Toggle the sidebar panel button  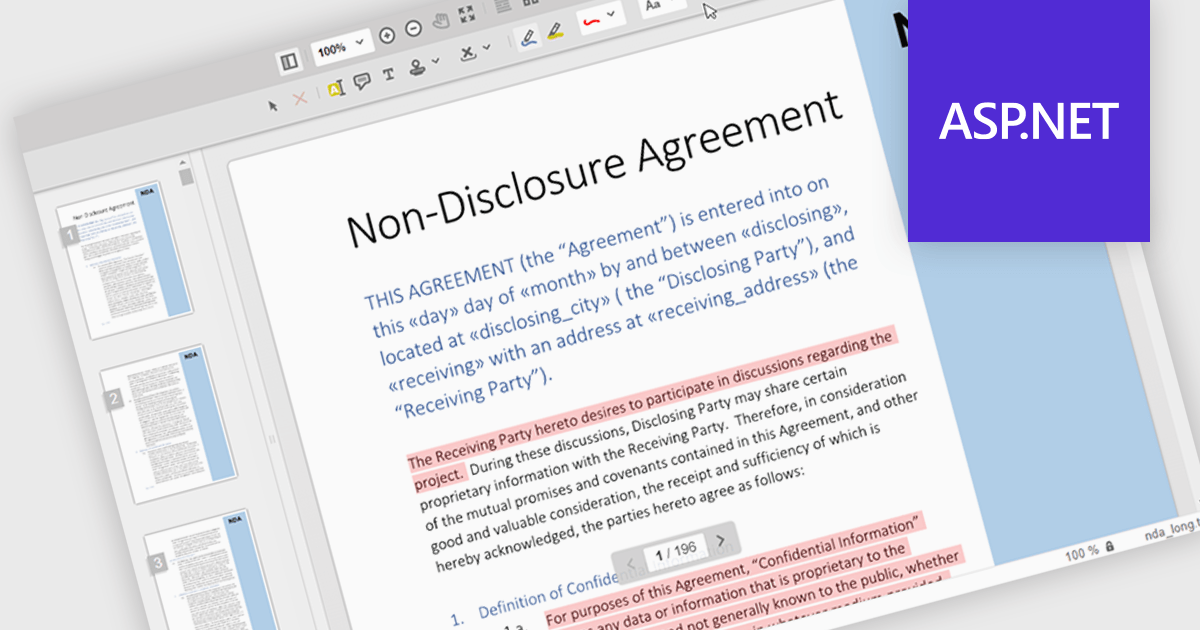pyautogui.click(x=289, y=63)
